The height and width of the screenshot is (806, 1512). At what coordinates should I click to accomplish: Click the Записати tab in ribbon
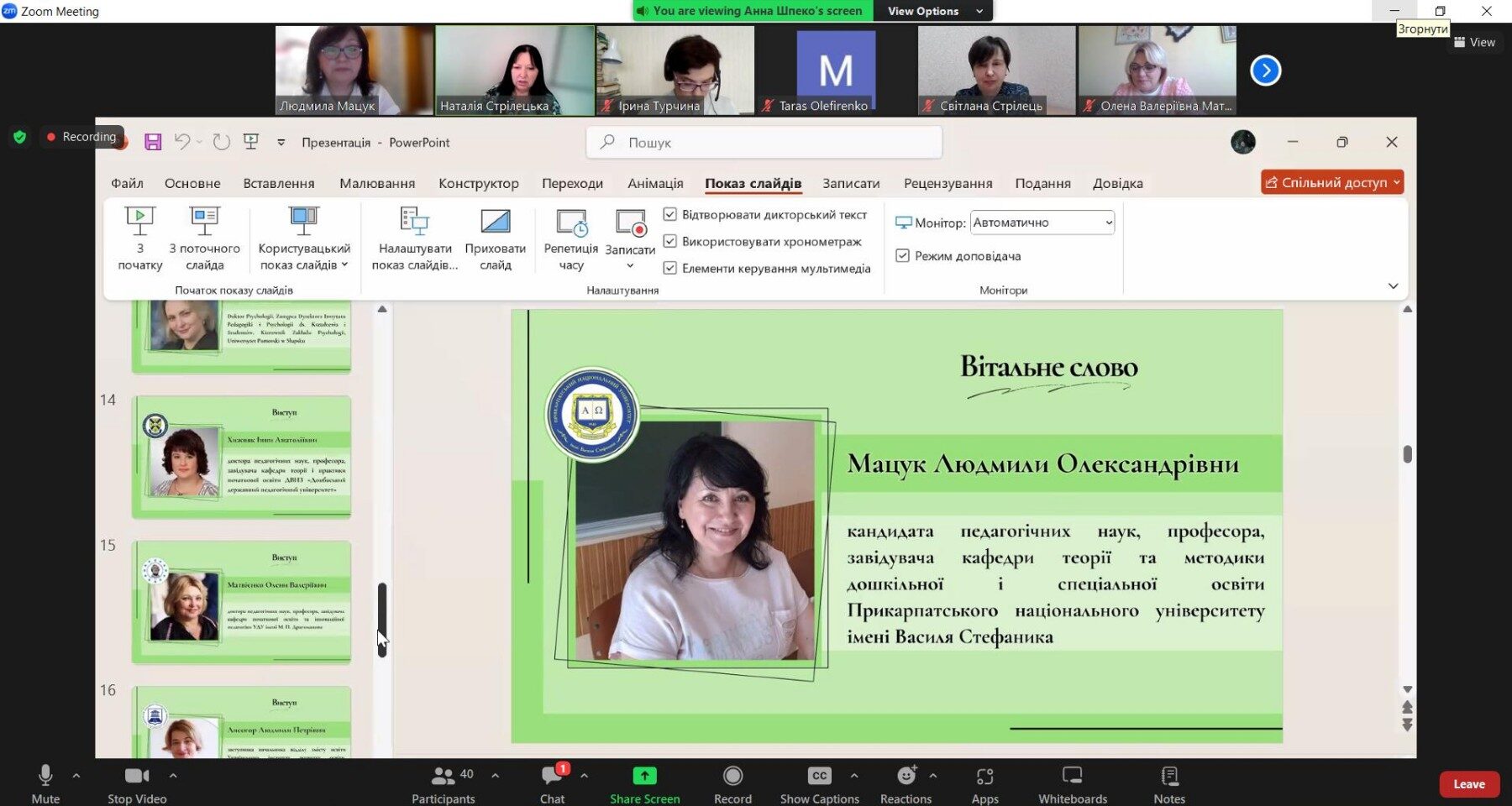[851, 183]
